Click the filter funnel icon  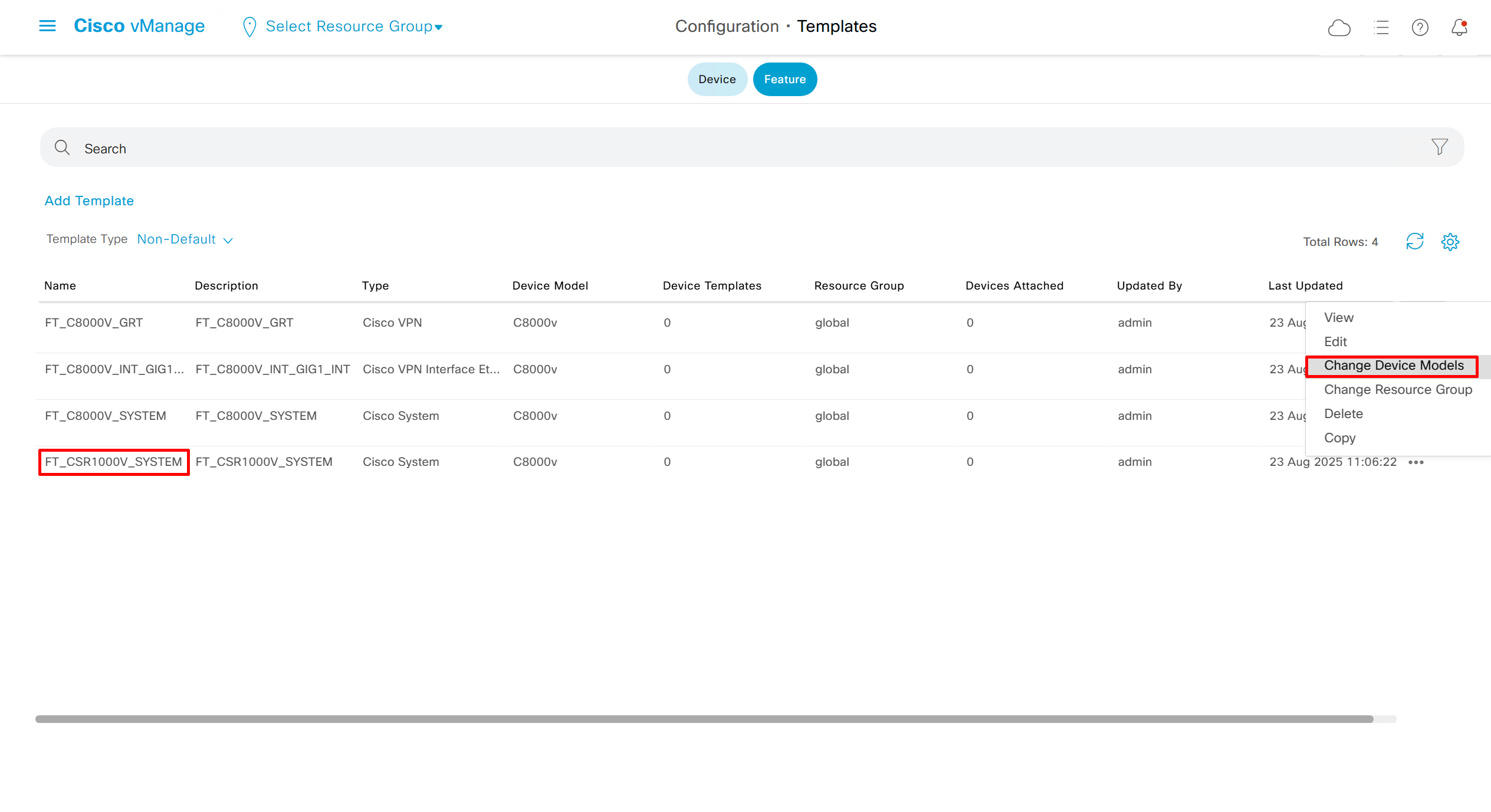click(x=1439, y=147)
